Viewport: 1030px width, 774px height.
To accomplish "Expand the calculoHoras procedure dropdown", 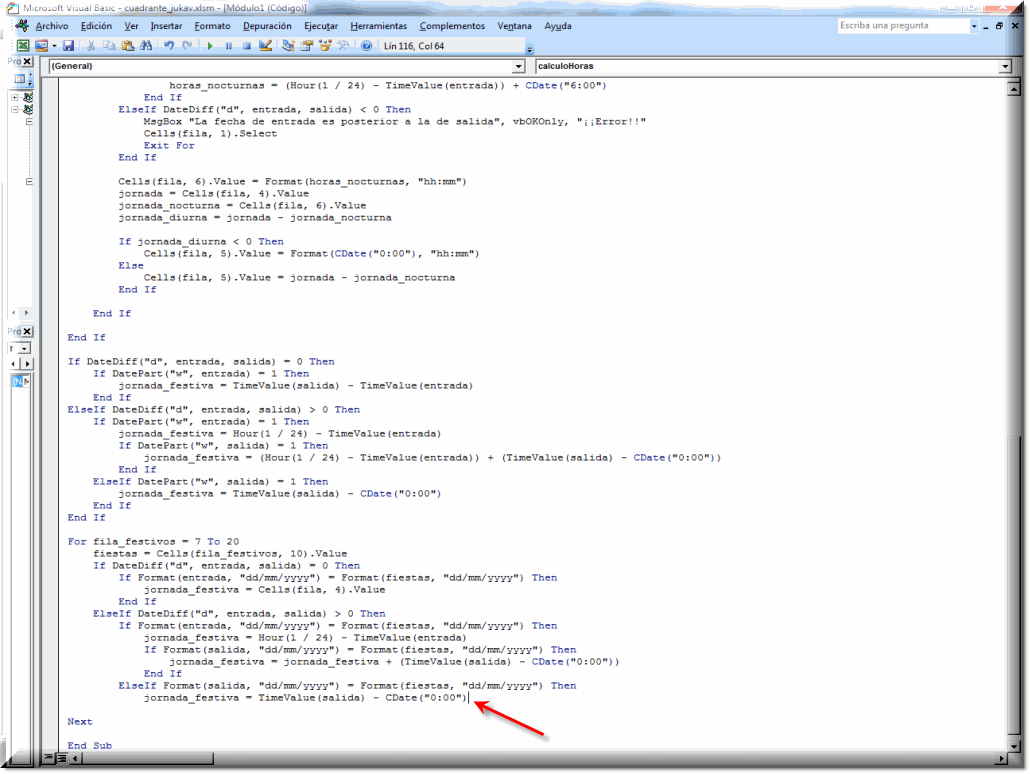I will (1004, 66).
